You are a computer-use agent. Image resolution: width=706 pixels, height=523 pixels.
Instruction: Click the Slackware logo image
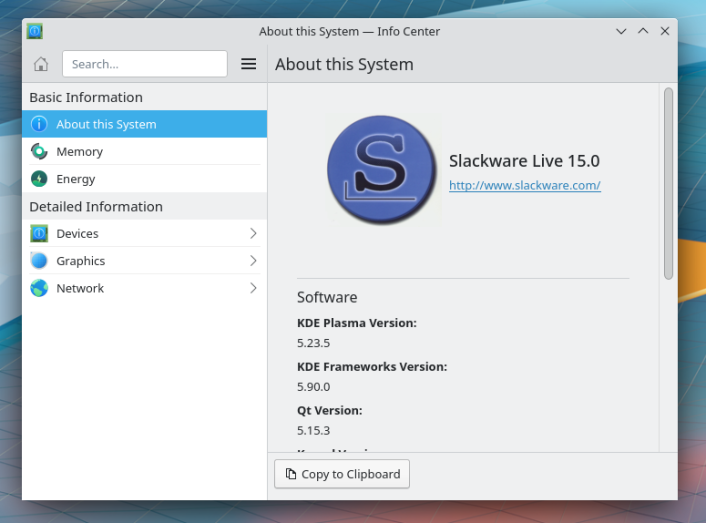pyautogui.click(x=382, y=170)
